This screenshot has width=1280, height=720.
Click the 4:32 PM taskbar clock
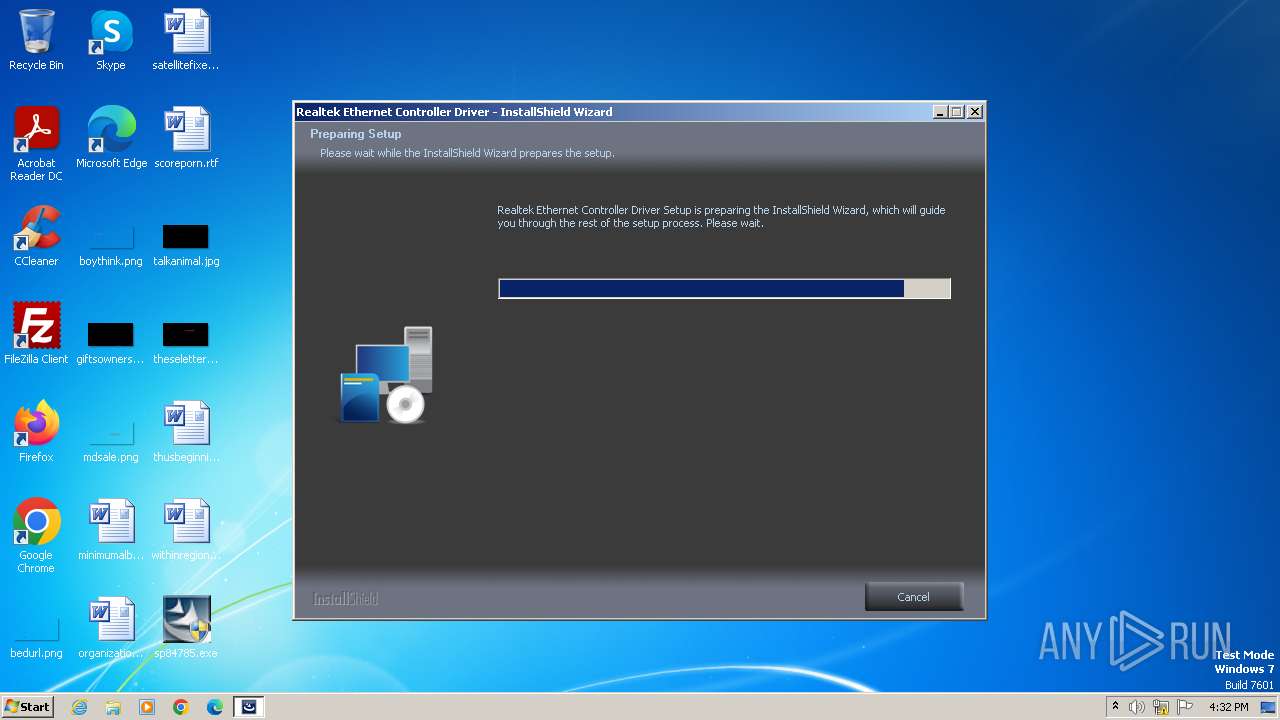1229,707
